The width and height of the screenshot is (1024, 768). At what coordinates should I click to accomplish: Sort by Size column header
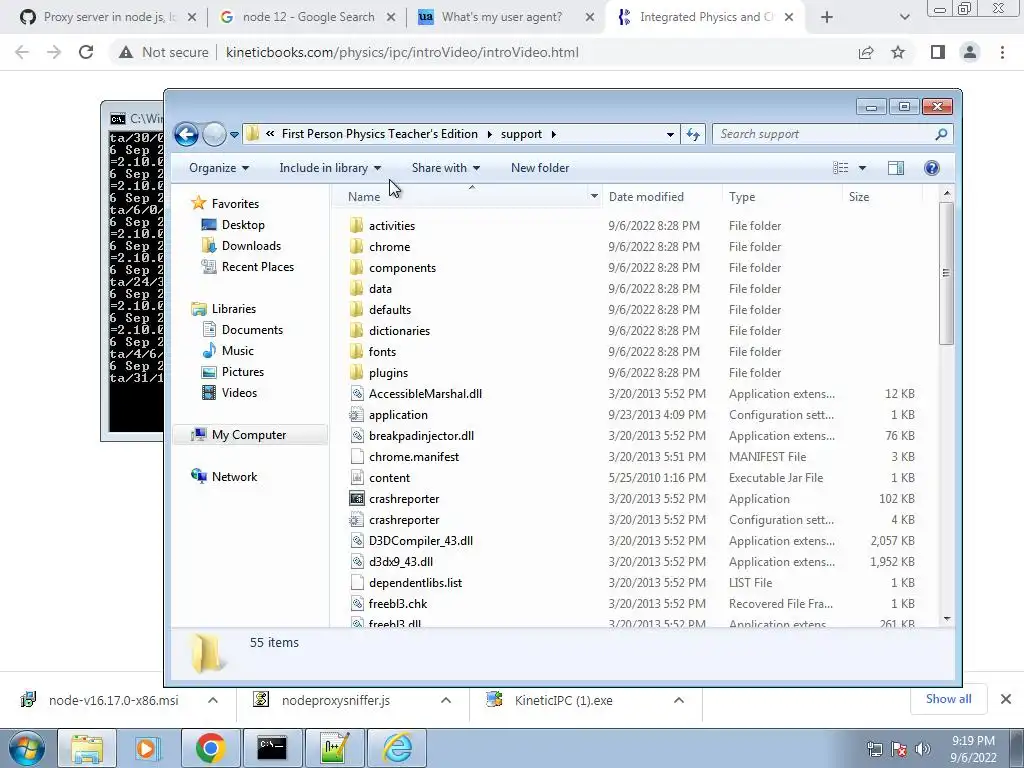click(x=859, y=197)
